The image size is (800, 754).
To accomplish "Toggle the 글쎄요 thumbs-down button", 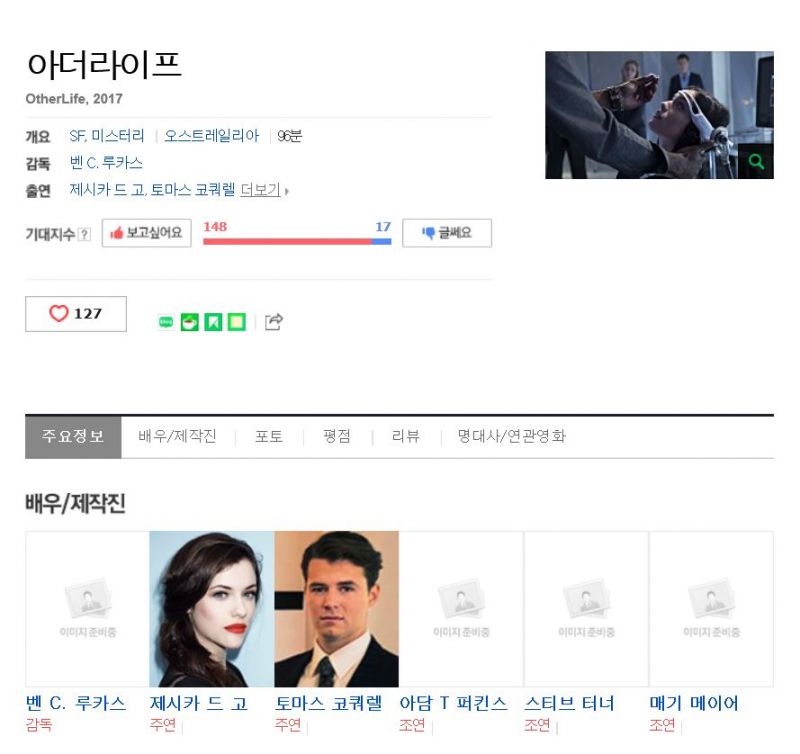I will tap(447, 233).
